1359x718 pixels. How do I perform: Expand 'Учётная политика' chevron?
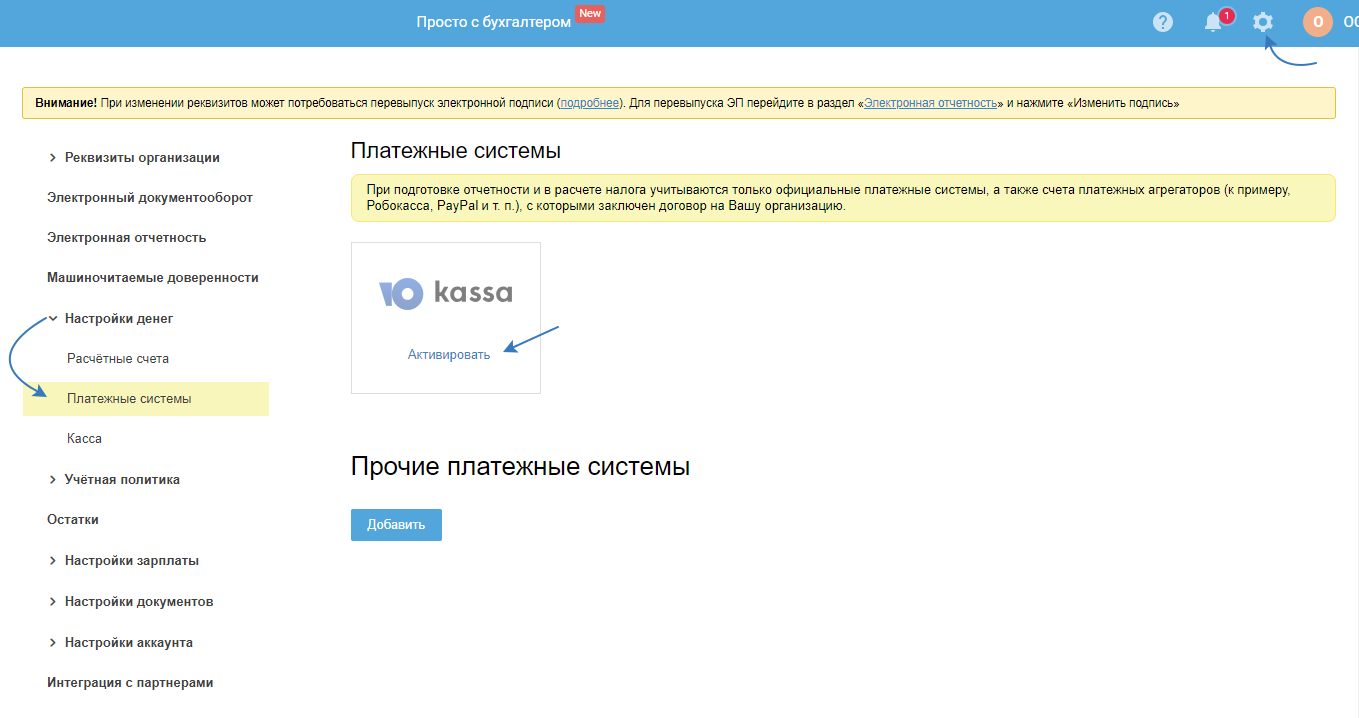[52, 479]
